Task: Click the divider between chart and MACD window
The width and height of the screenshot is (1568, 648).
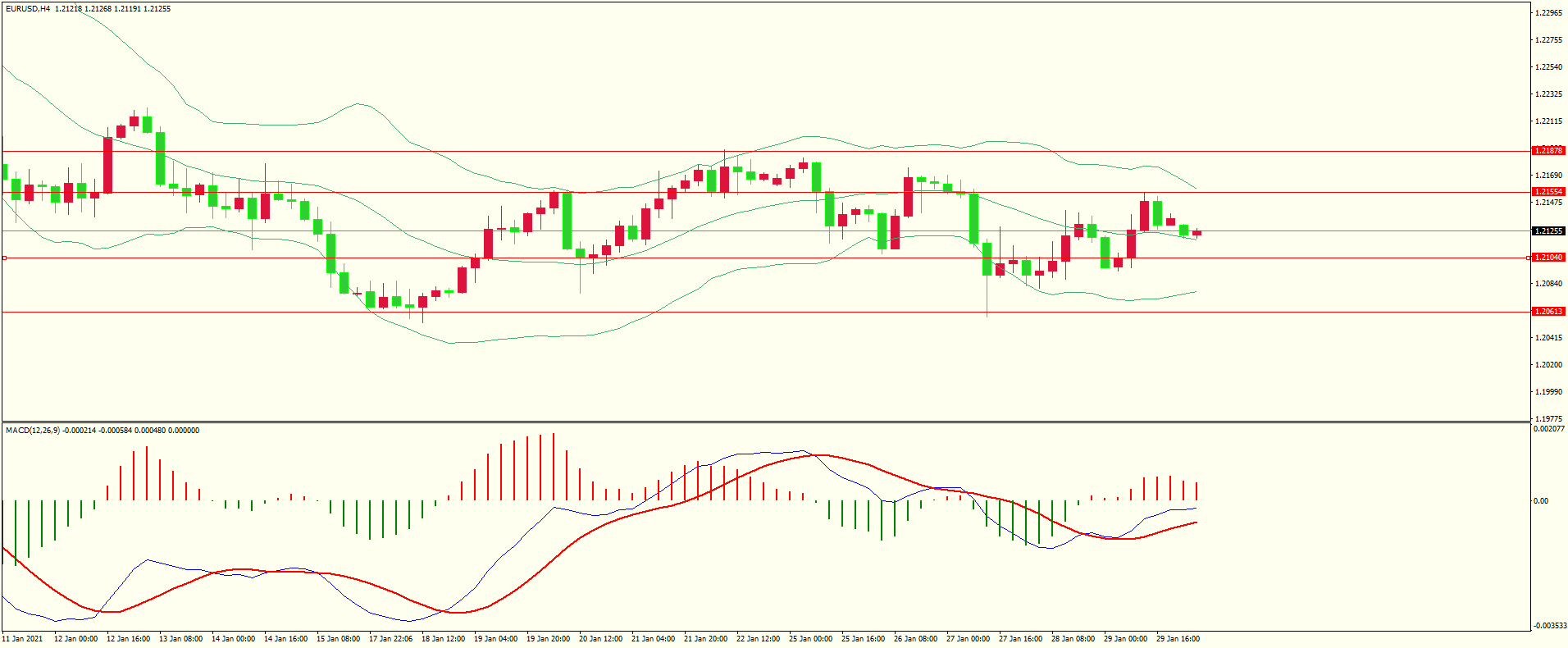Action: 738,422
